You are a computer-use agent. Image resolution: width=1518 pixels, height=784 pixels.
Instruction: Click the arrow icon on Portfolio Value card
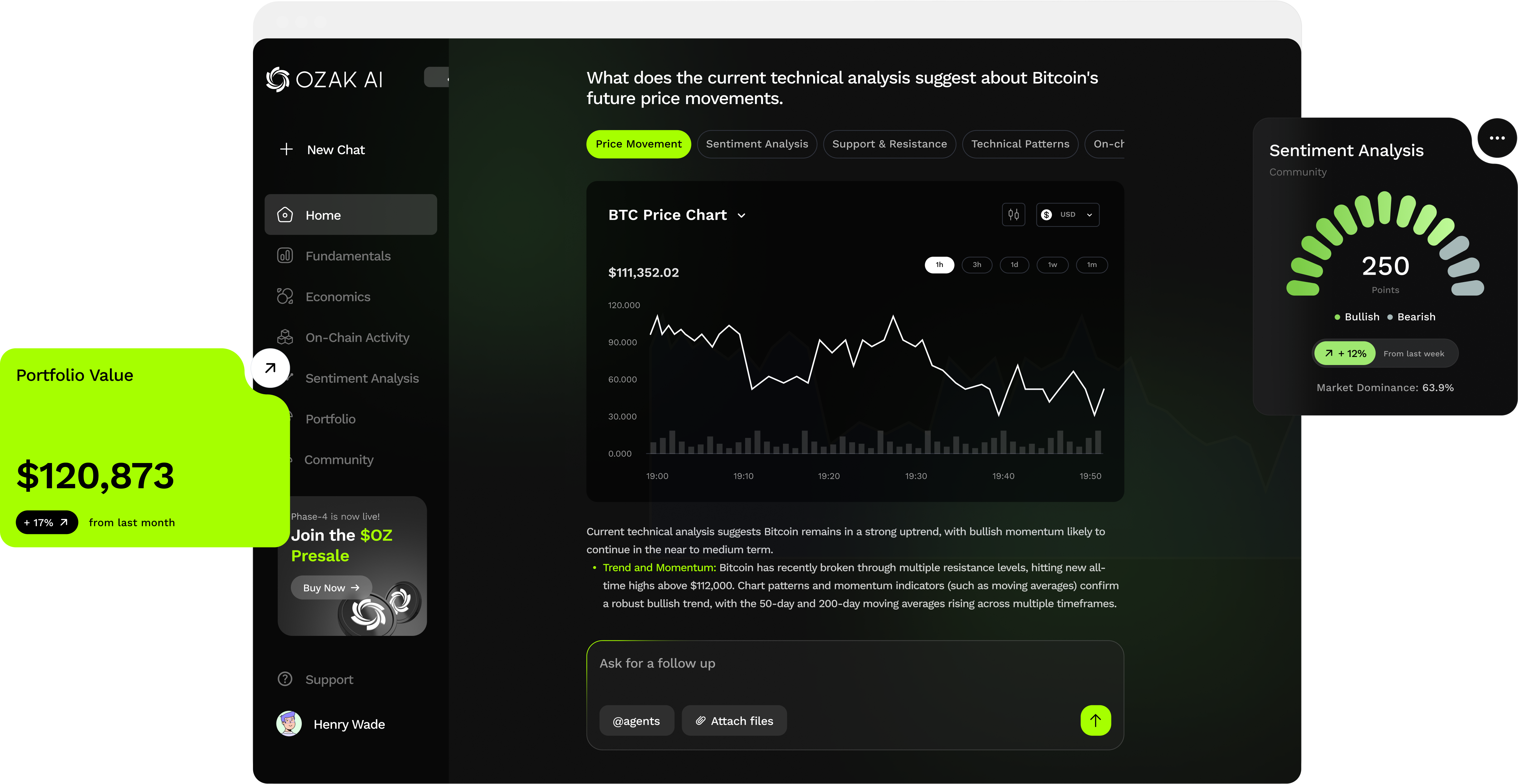pyautogui.click(x=270, y=369)
